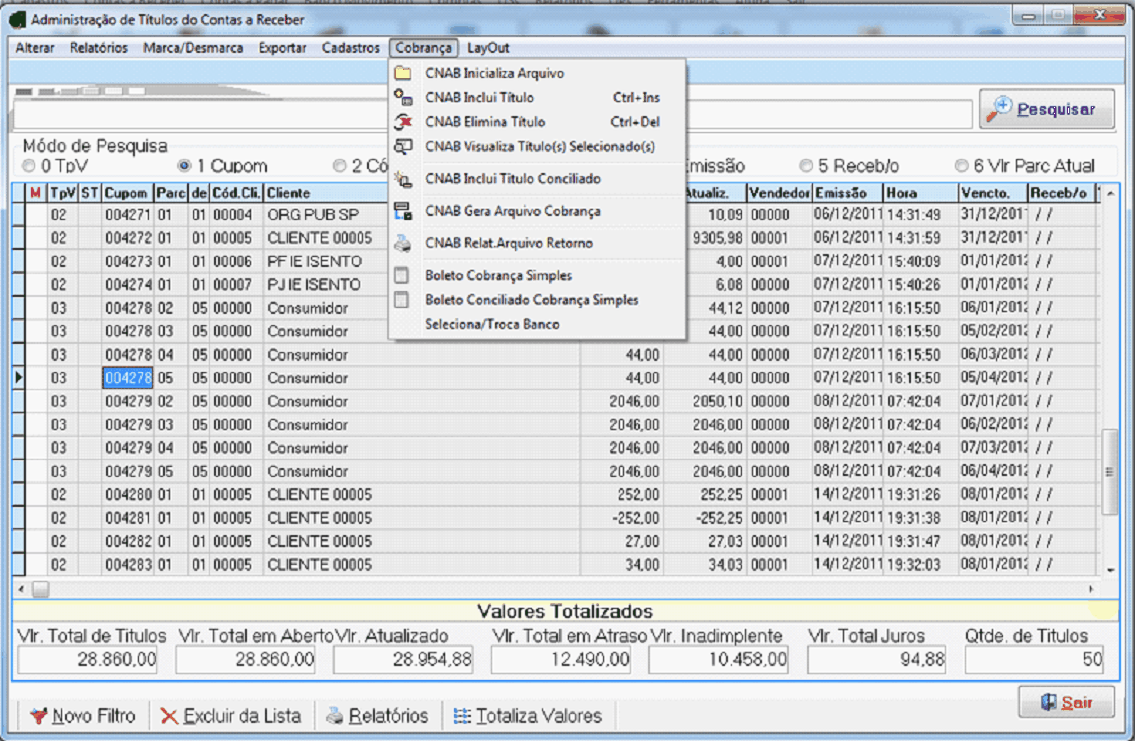
Task: Click the CNAB Inclui Título Conciliado icon
Action: point(403,179)
